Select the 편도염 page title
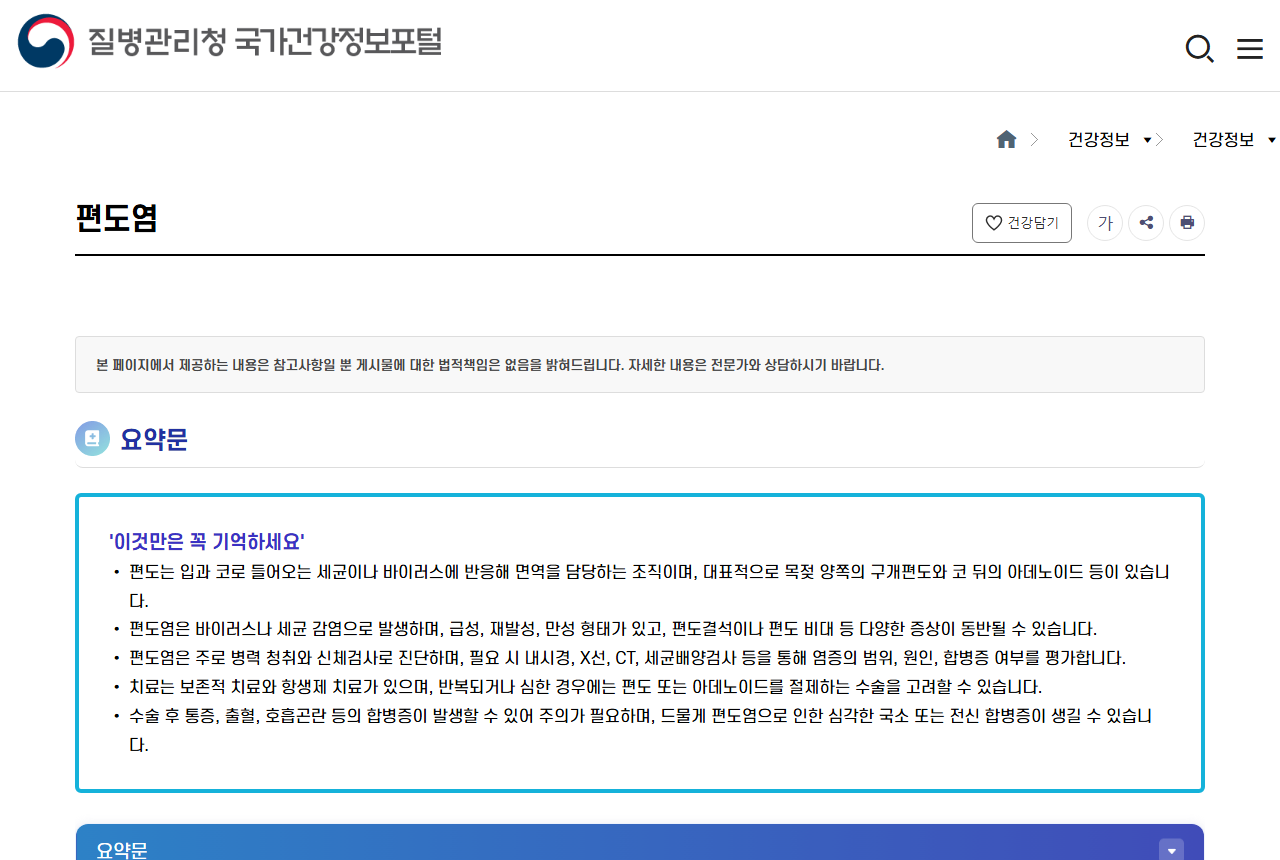Screen dimensions: 1280x860 pyautogui.click(x=116, y=219)
